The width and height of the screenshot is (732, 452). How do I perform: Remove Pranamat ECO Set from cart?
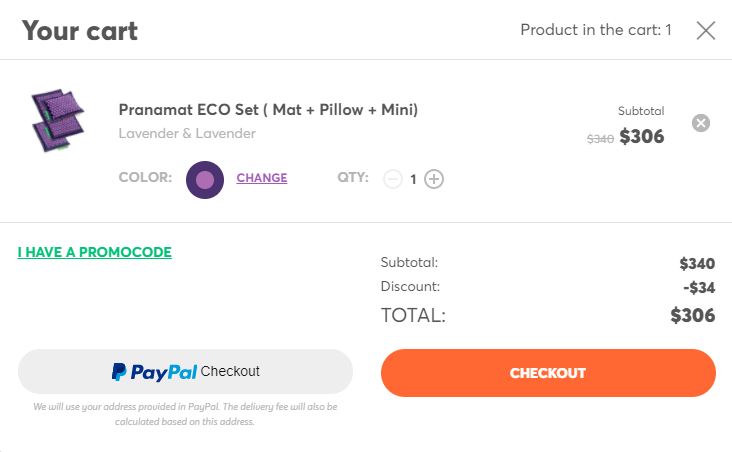tap(701, 123)
